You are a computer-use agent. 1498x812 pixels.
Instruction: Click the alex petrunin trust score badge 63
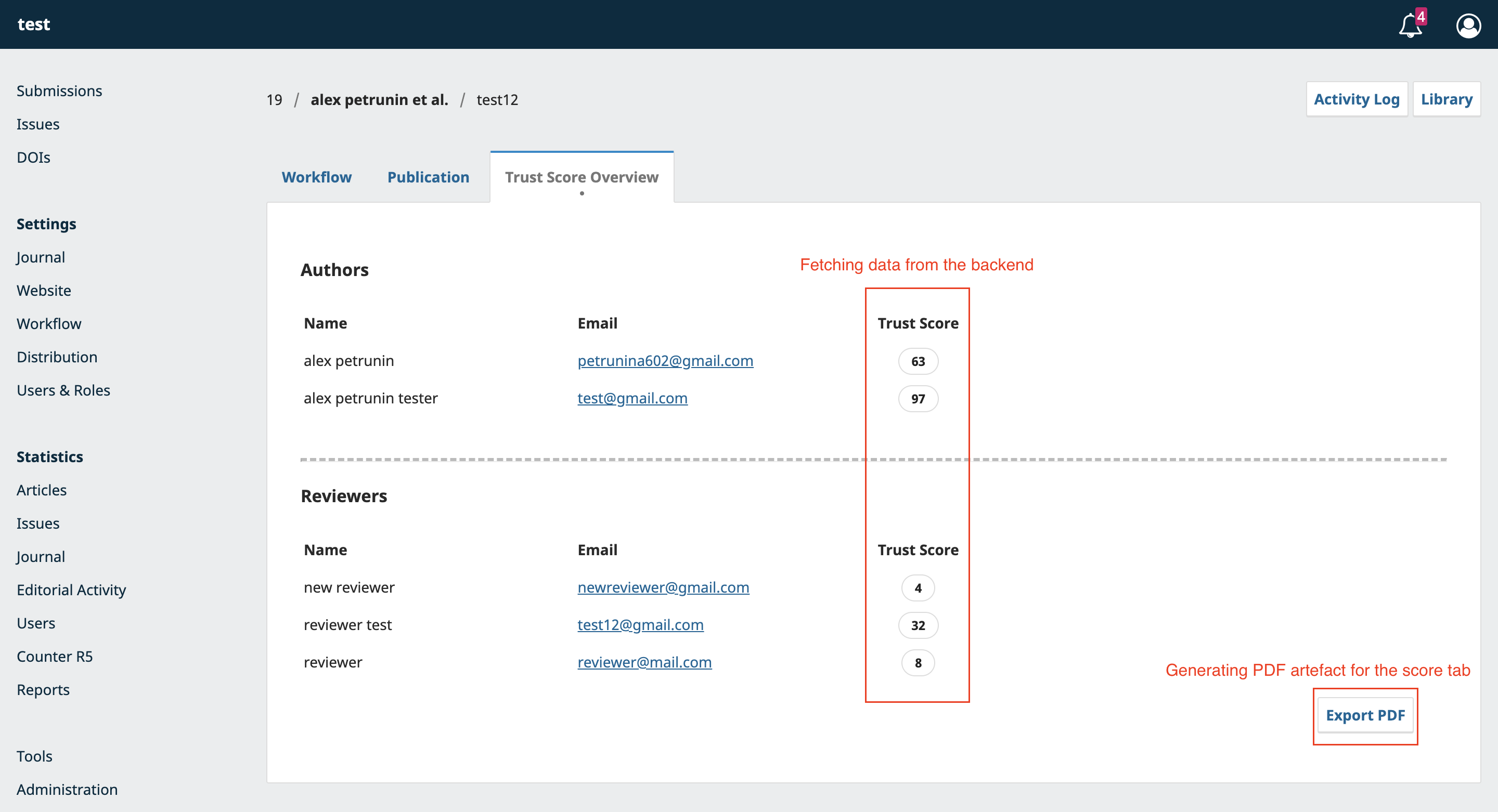coord(918,361)
